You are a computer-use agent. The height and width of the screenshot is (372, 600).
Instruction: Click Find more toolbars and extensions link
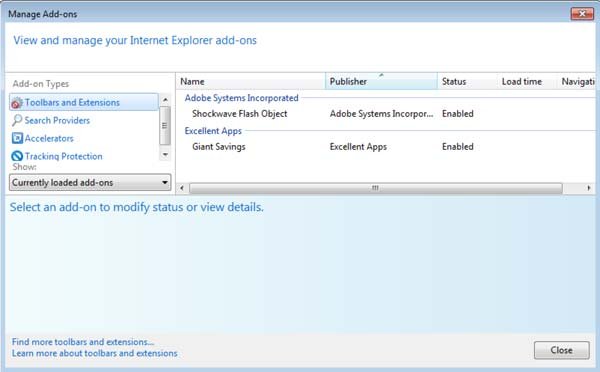(x=83, y=342)
